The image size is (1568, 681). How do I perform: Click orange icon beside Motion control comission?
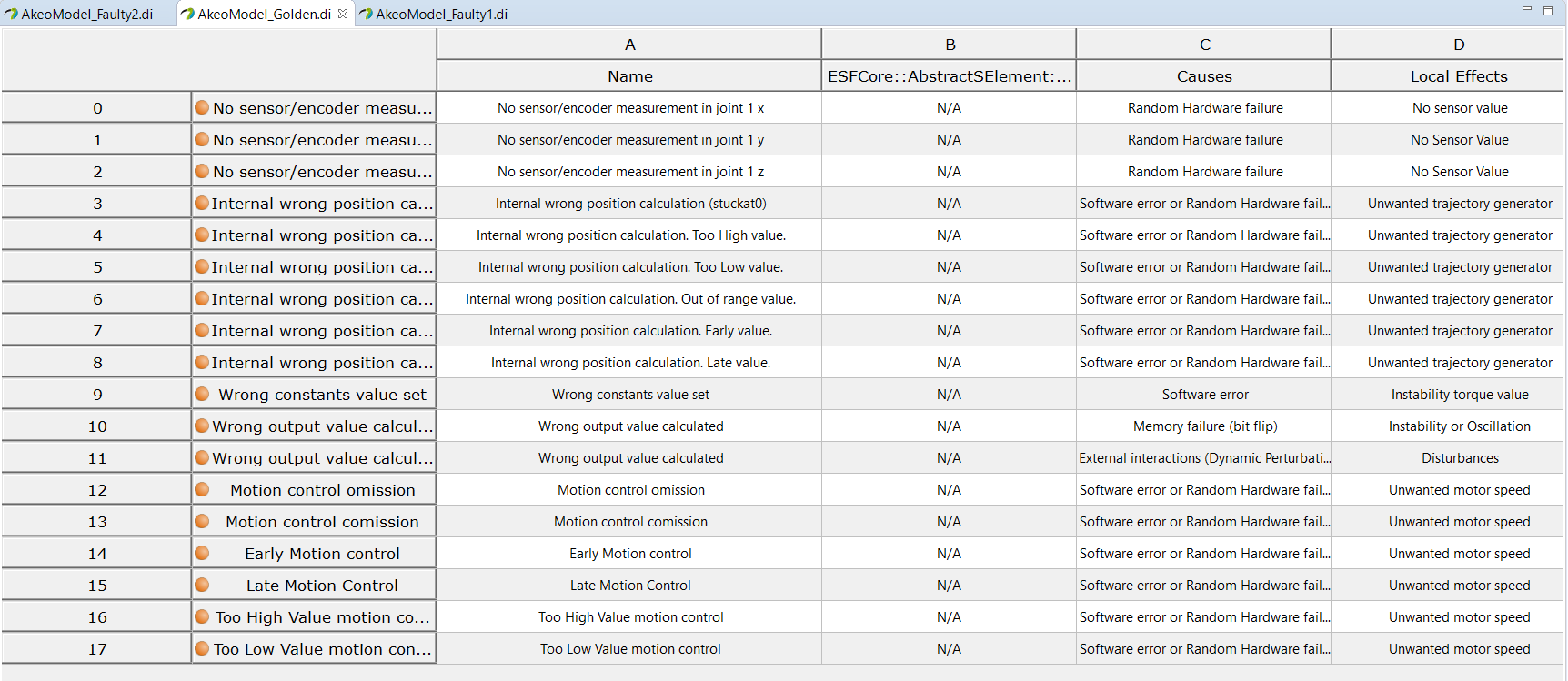coord(202,522)
